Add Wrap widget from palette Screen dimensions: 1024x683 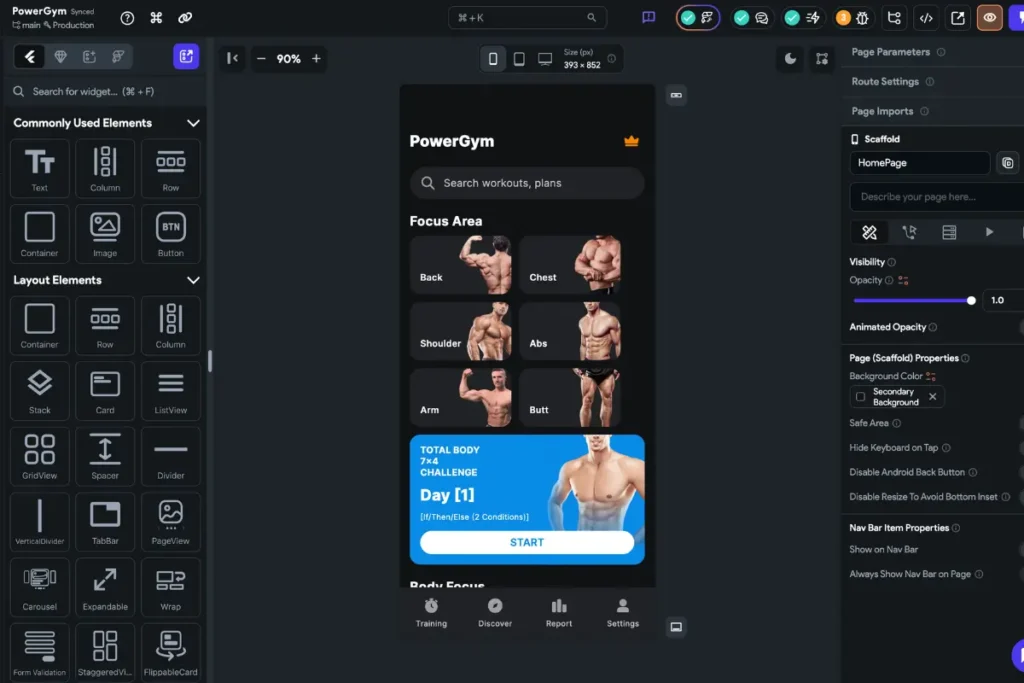coord(170,587)
